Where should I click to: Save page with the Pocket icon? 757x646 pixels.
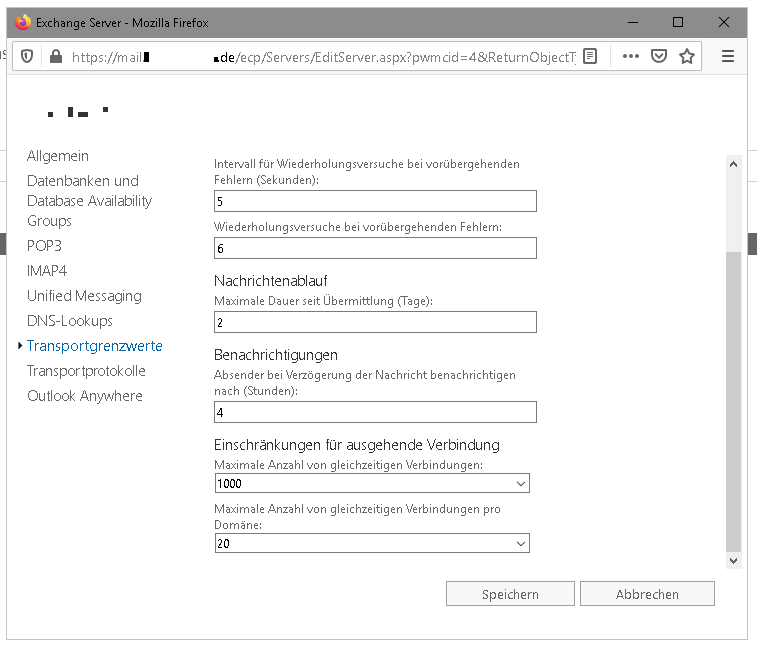tap(659, 57)
